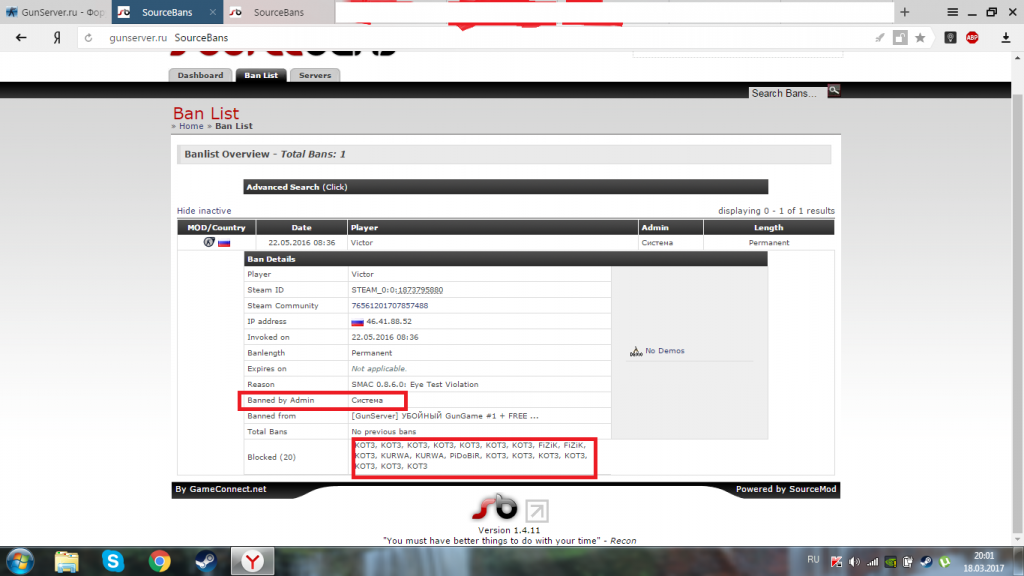The height and width of the screenshot is (576, 1024).
Task: Click the Search Bans magnifier button
Action: point(833,91)
